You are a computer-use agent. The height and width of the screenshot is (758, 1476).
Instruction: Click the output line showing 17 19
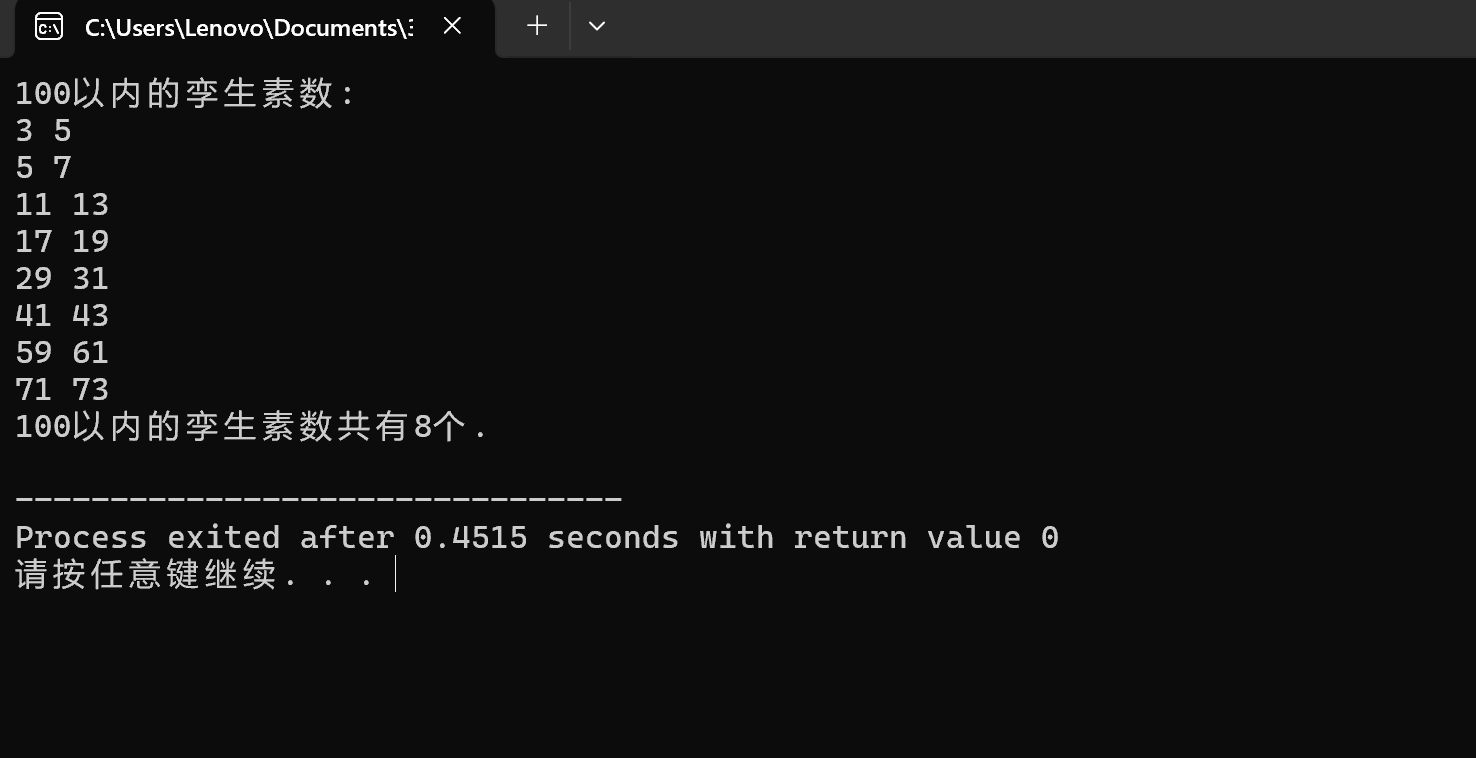pos(62,242)
